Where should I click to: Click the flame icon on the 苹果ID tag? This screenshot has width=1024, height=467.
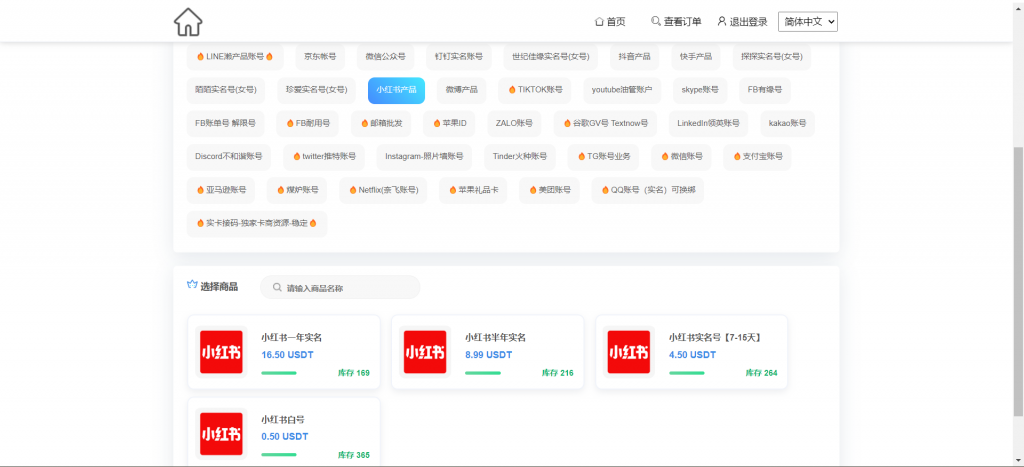tap(437, 123)
